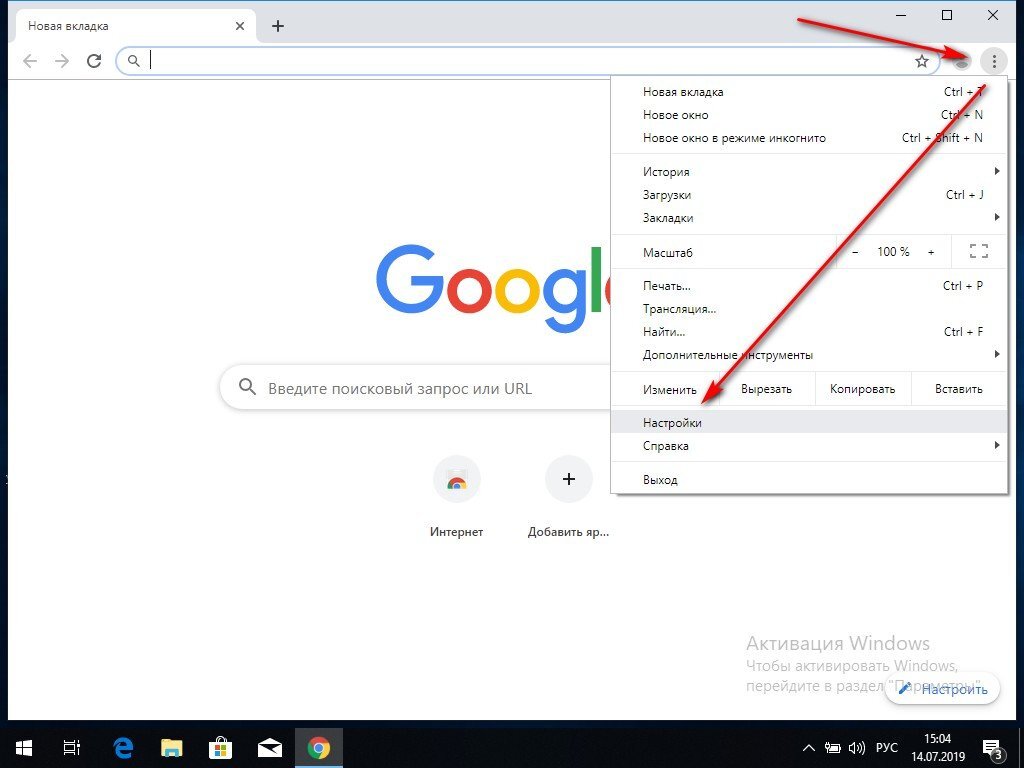Click magnifier icon in Google search box

coord(247,387)
